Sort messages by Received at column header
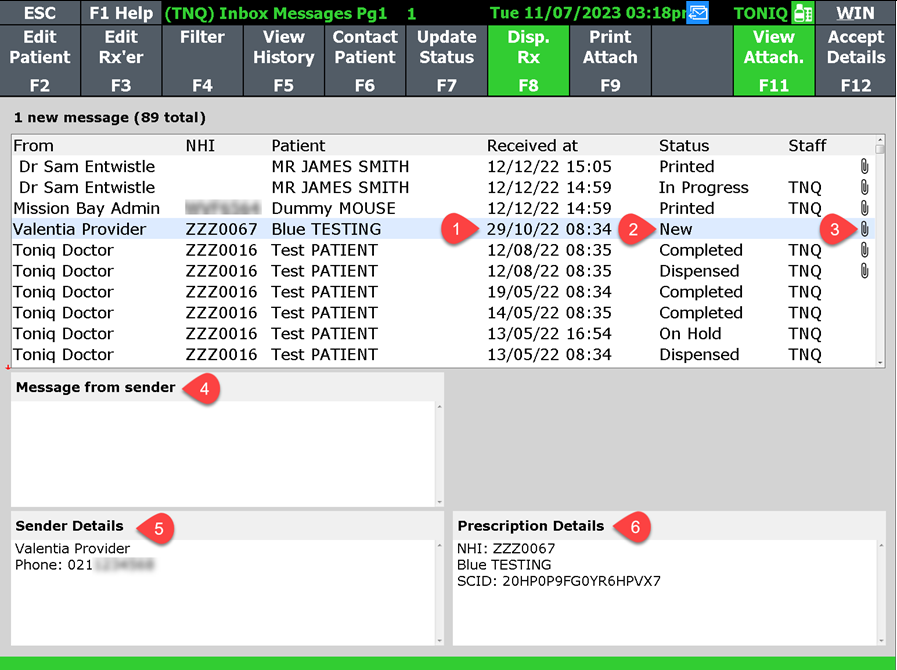Image resolution: width=897 pixels, height=670 pixels. click(x=532, y=146)
